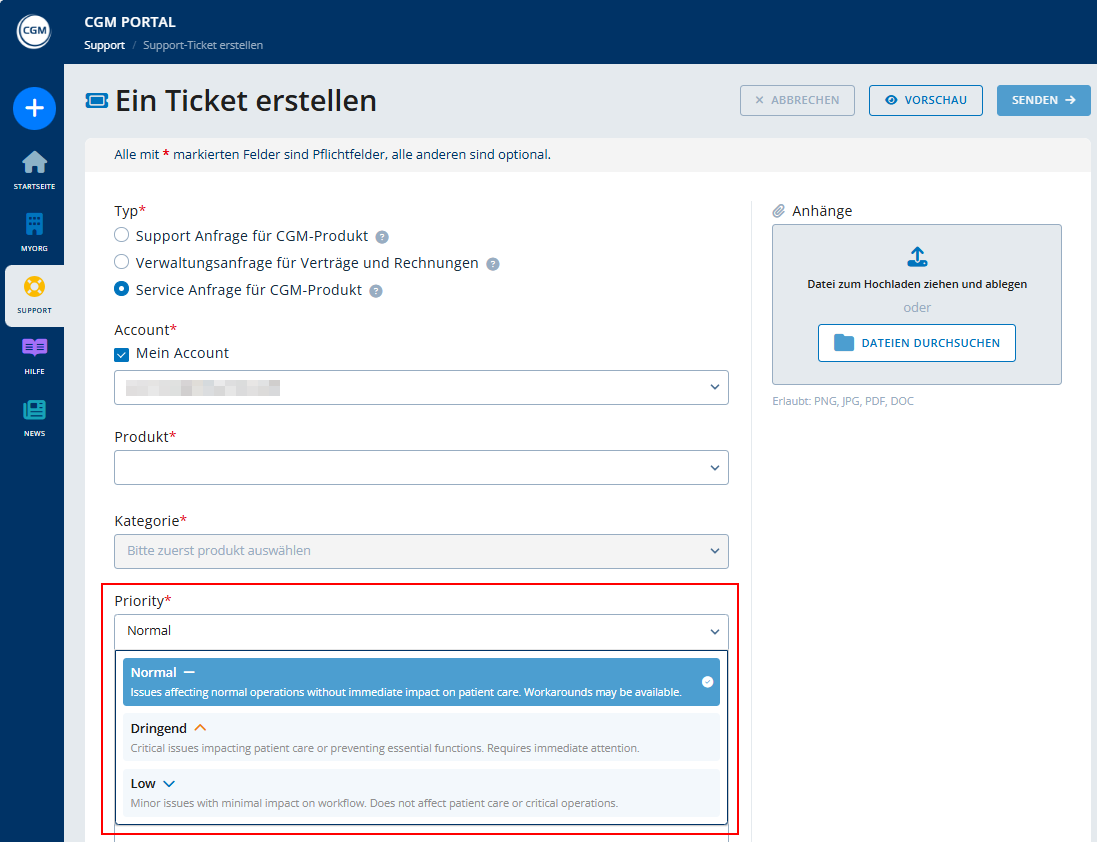Select the Support lifebuoy sidebar icon
This screenshot has height=842, width=1097.
34,287
